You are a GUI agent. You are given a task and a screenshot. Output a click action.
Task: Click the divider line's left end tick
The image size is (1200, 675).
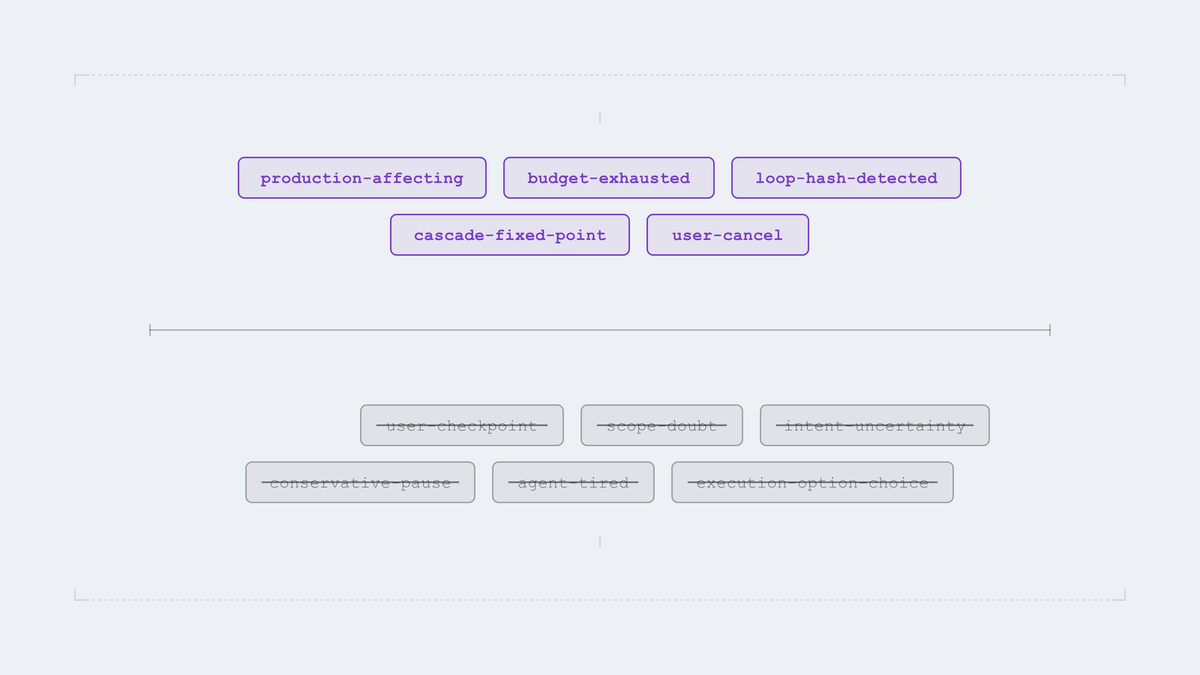pos(150,330)
